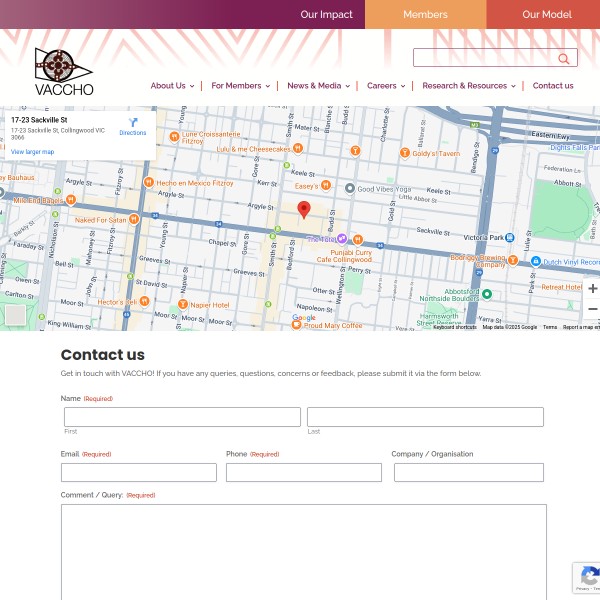Open the Contact us menu item
The height and width of the screenshot is (600, 600).
coord(553,86)
